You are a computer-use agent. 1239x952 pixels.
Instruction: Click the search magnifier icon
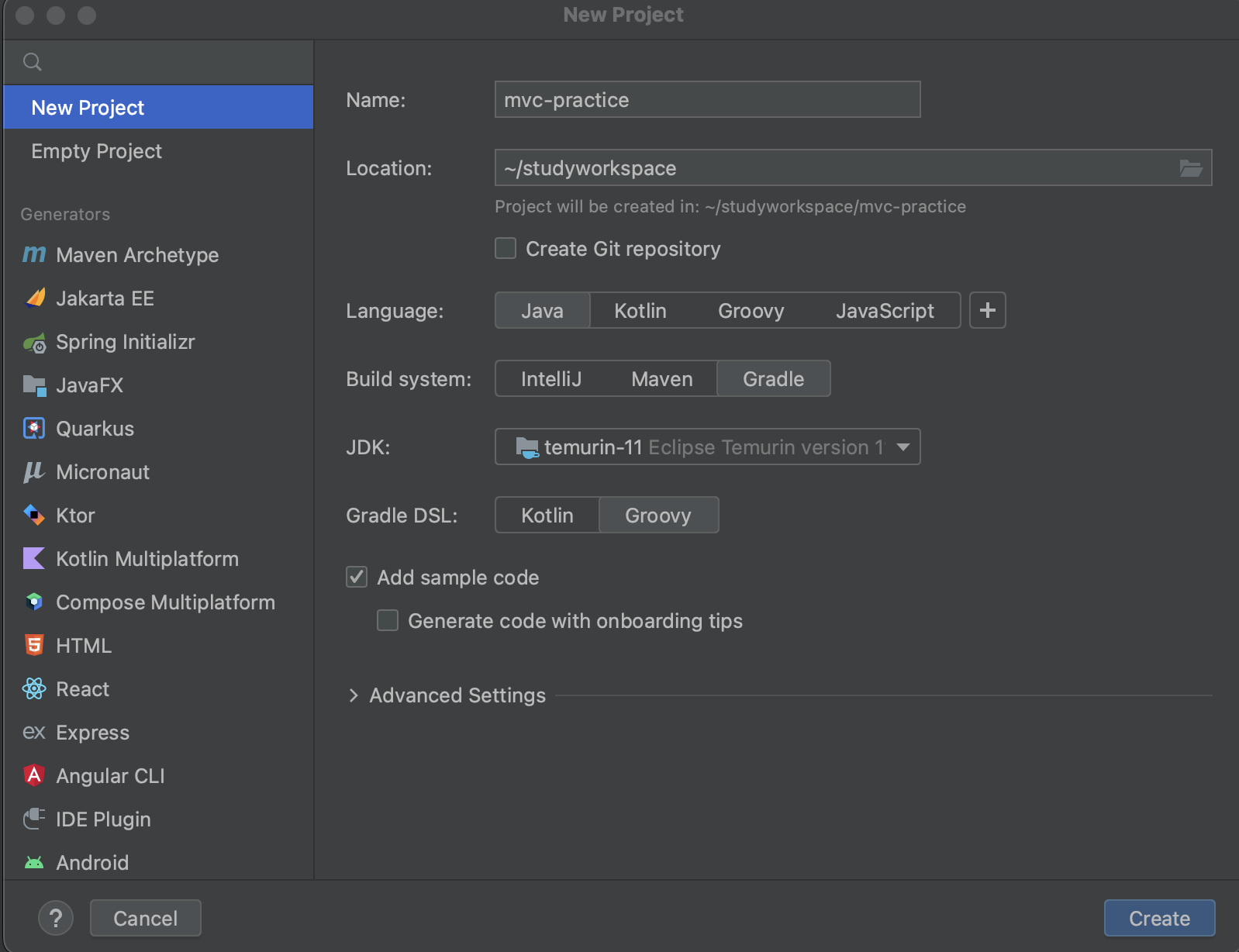tap(33, 62)
